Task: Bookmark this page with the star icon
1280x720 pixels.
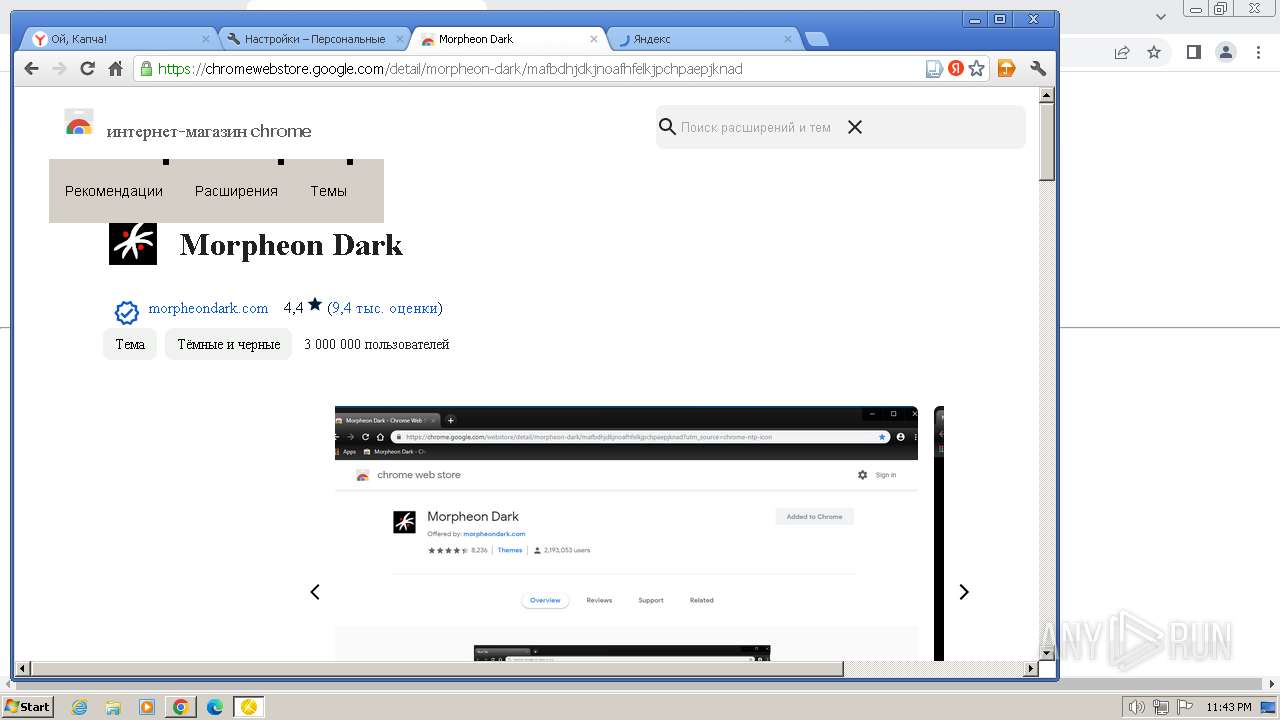Action: point(977,69)
